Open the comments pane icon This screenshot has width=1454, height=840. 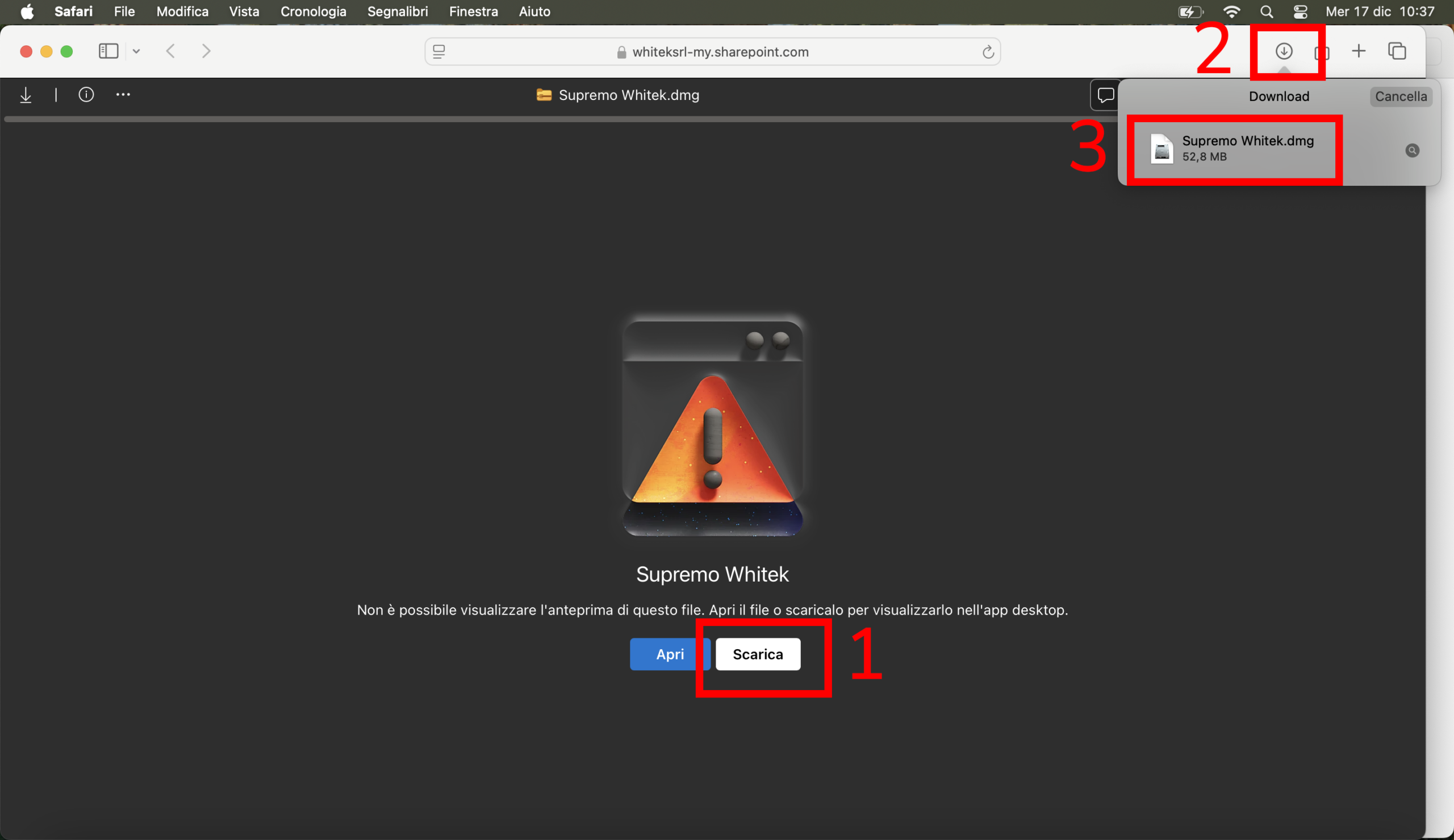[x=1105, y=95]
